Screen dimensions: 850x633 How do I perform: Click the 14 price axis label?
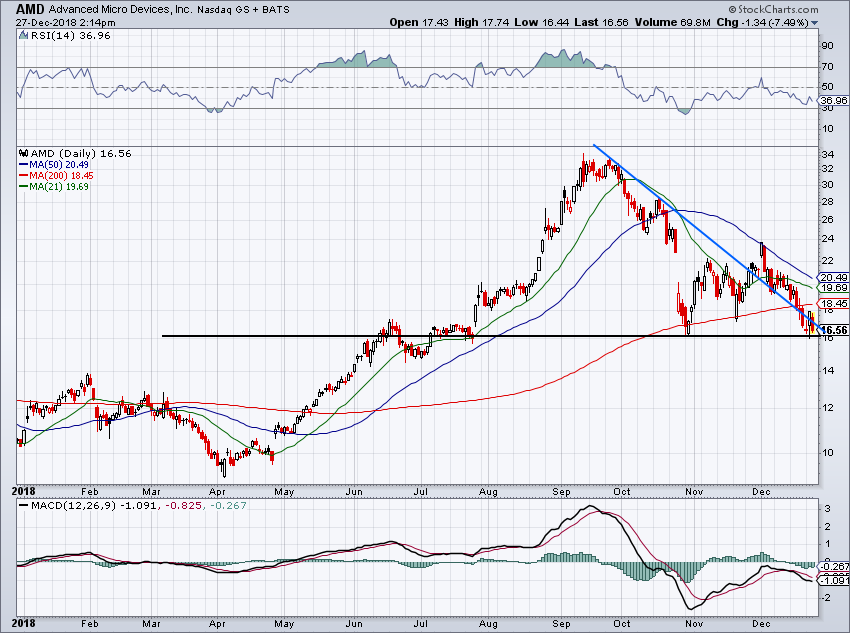click(827, 371)
